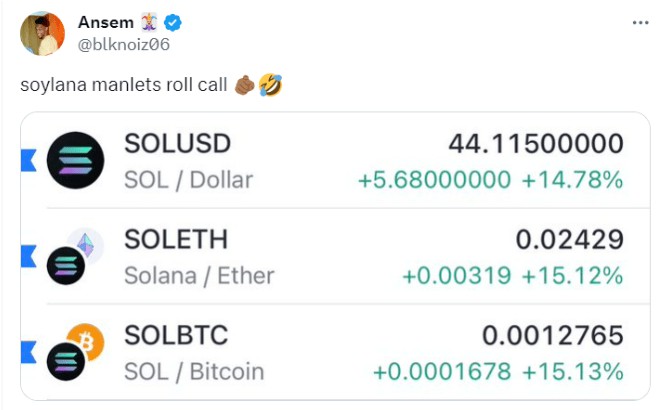Open the @blknoiz06 handle link
Image resolution: width=660 pixels, height=410 pixels.
point(124,44)
